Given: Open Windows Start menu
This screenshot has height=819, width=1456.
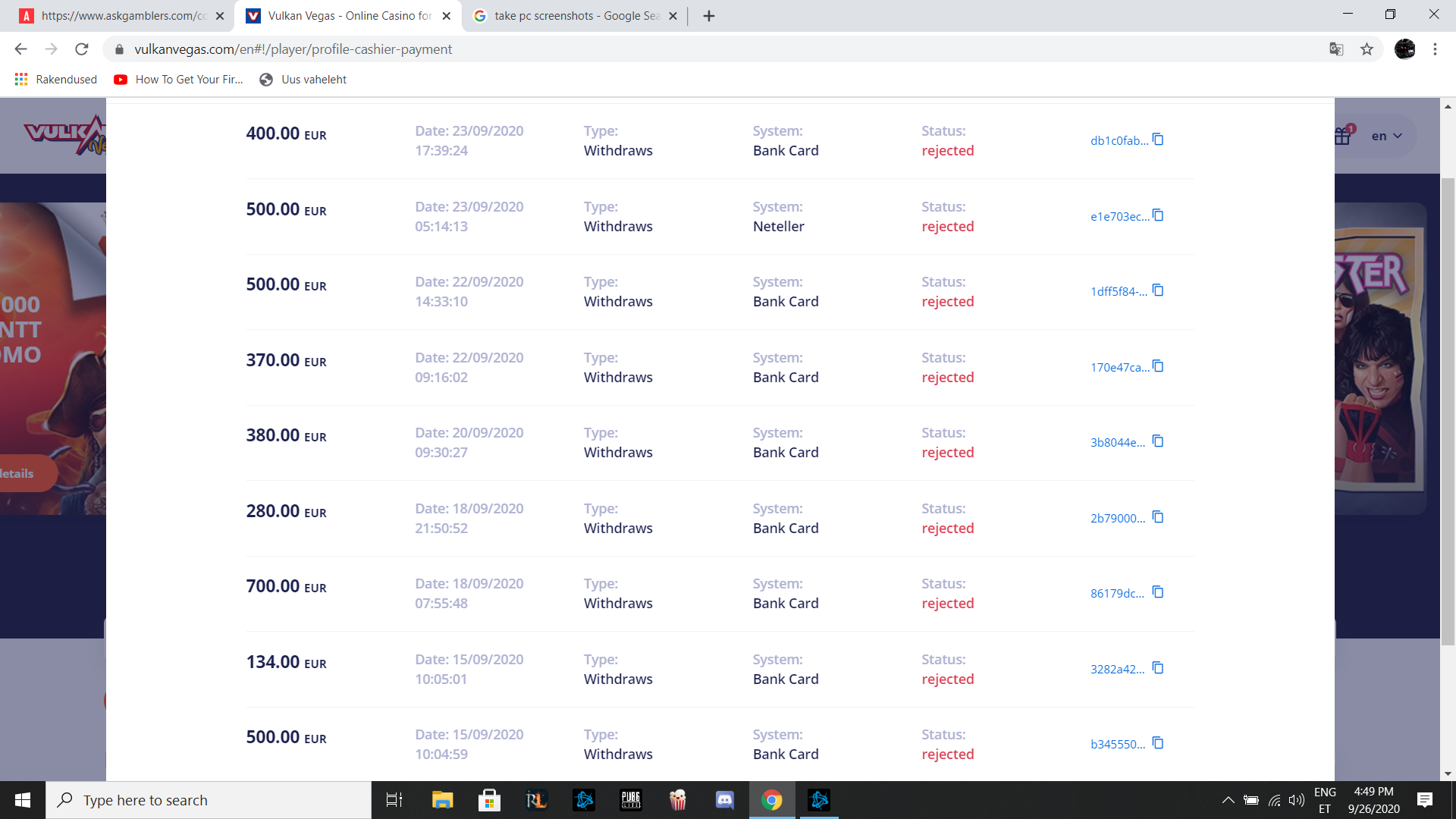Looking at the screenshot, I should point(23,800).
